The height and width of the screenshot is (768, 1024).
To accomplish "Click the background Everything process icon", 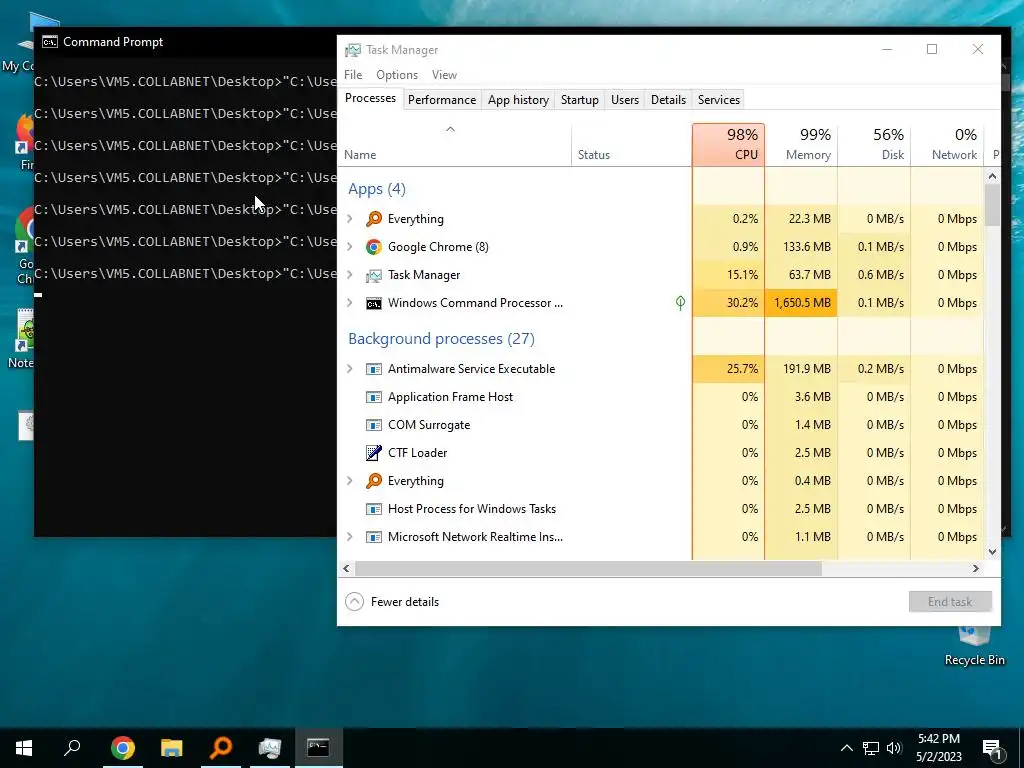I will (374, 481).
